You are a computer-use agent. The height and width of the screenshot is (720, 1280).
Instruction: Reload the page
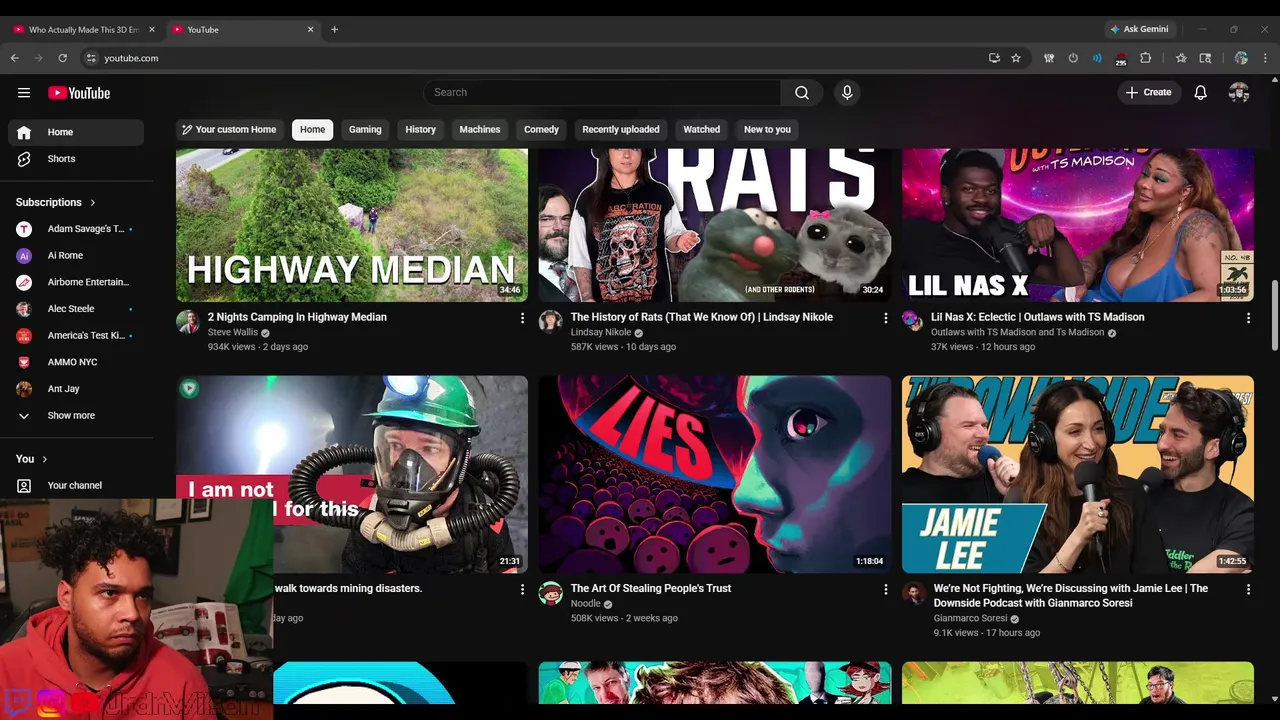[x=62, y=58]
